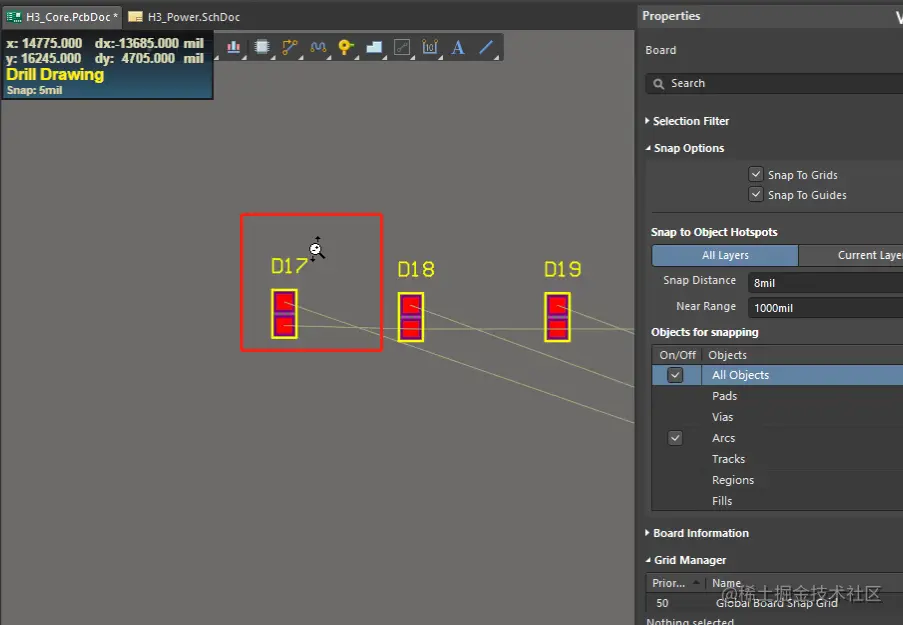
Task: Uncheck the Arcs snapping checkbox
Action: pyautogui.click(x=675, y=438)
